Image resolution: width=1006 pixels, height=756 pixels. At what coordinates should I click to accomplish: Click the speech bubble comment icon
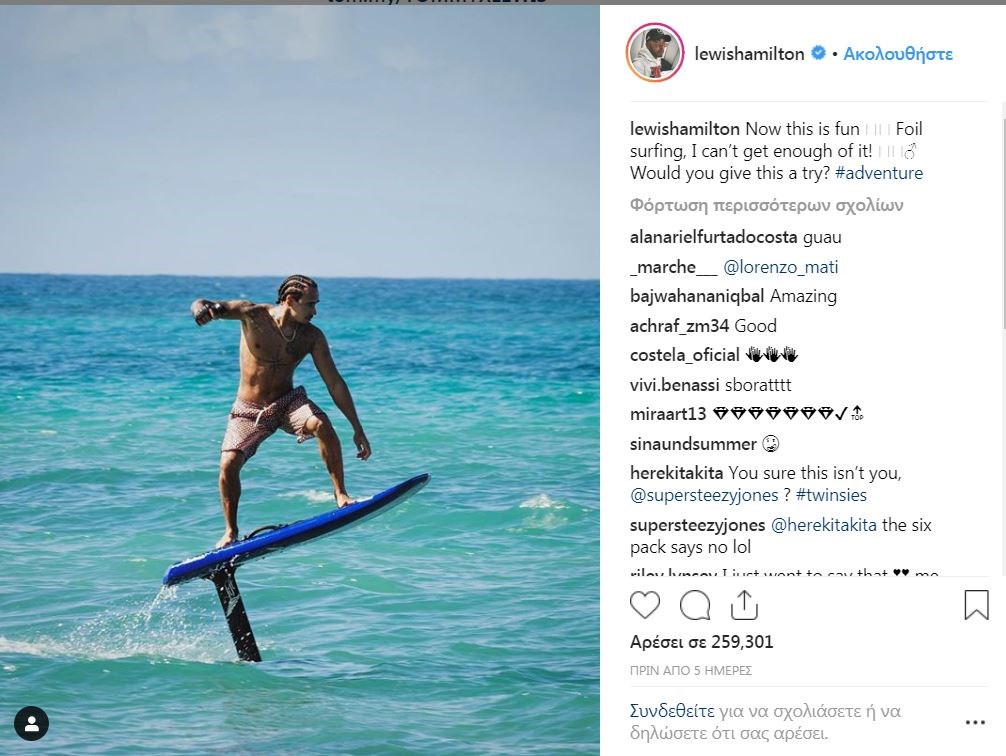pyautogui.click(x=695, y=605)
